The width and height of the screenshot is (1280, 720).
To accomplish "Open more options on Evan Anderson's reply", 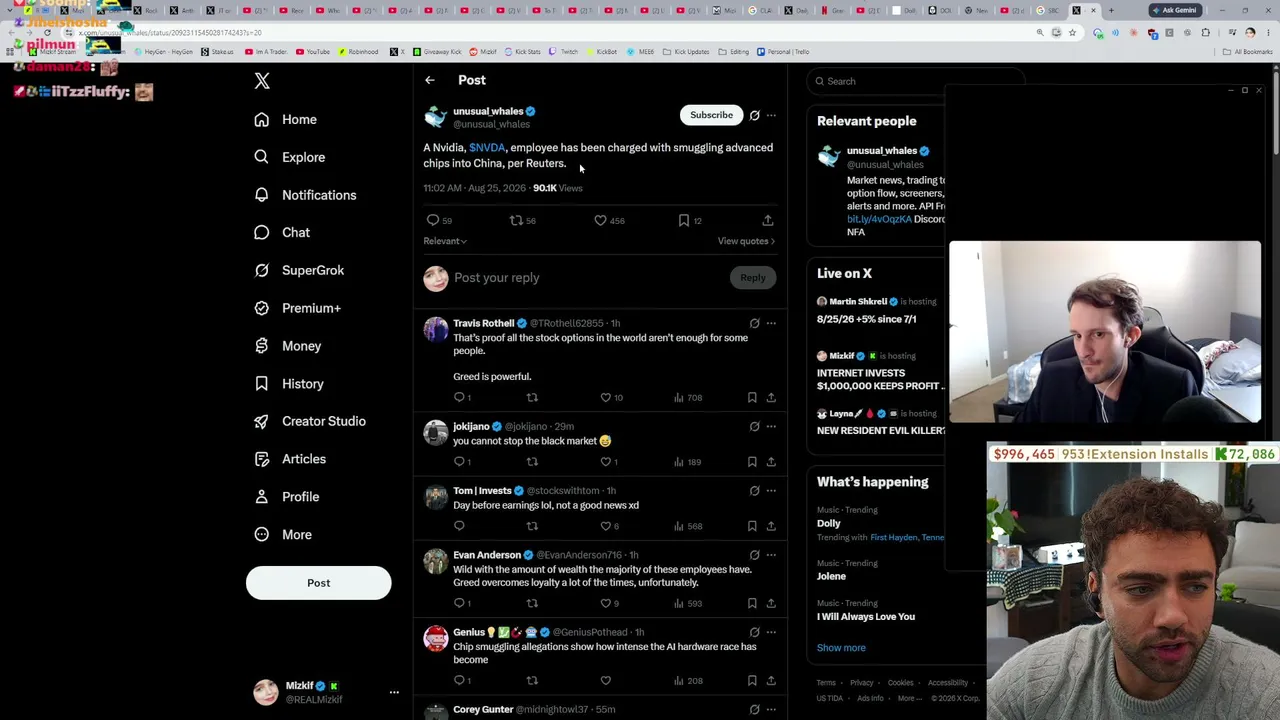I will coord(771,555).
